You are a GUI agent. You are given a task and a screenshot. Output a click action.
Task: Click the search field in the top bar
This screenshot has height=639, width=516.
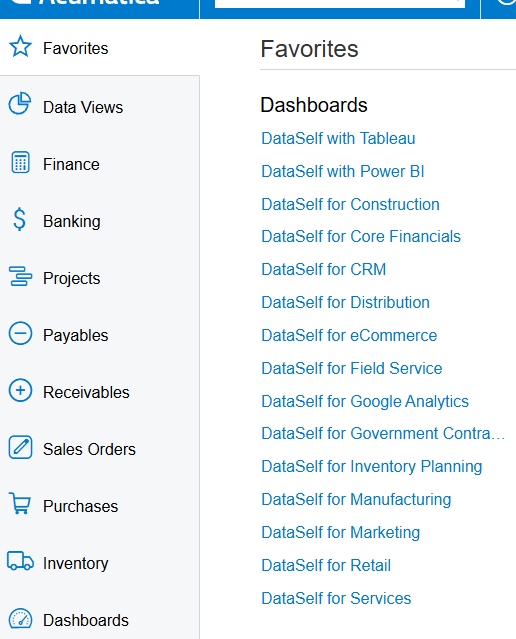[340, 3]
